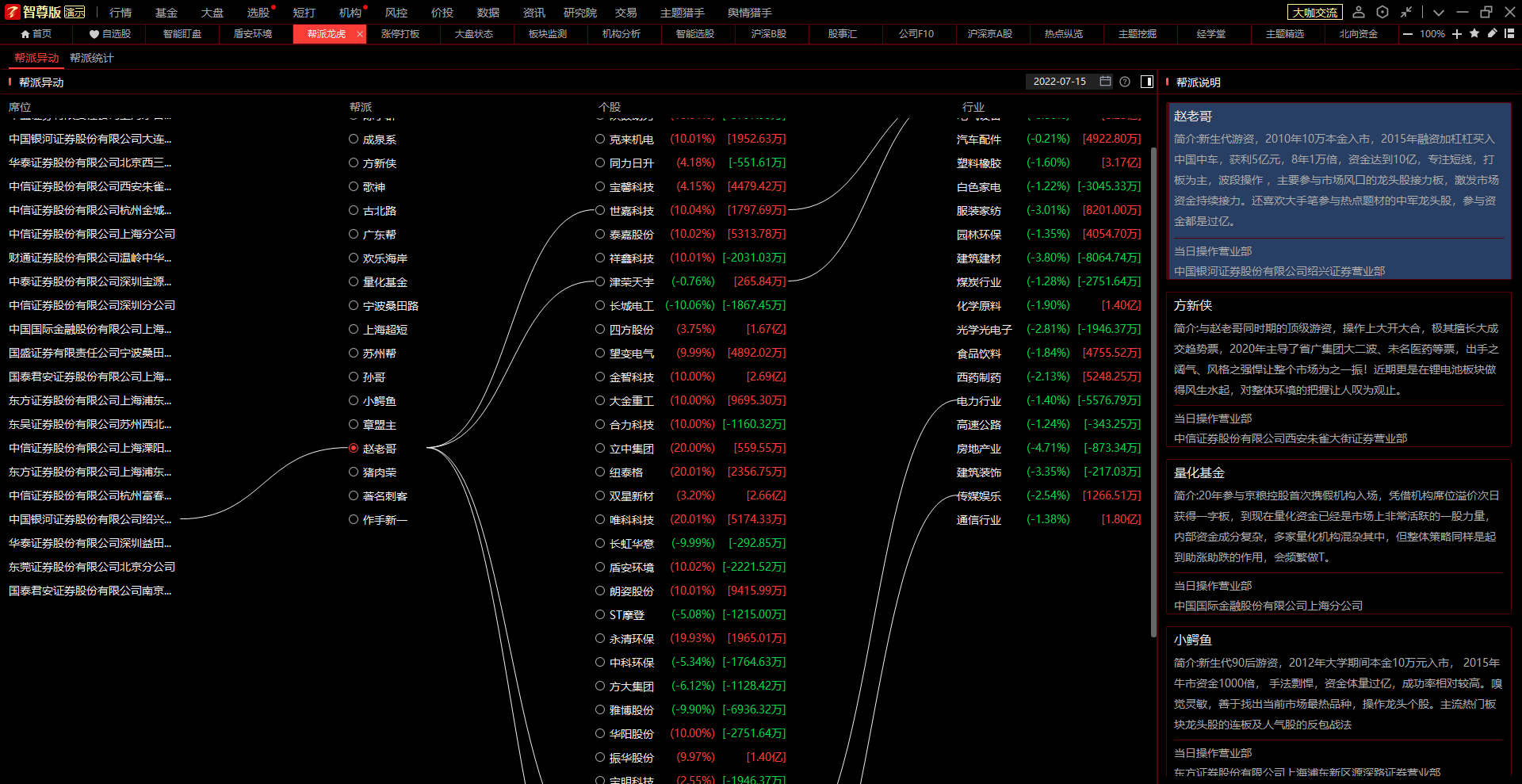Open the calendar date picker icon

pos(1105,82)
